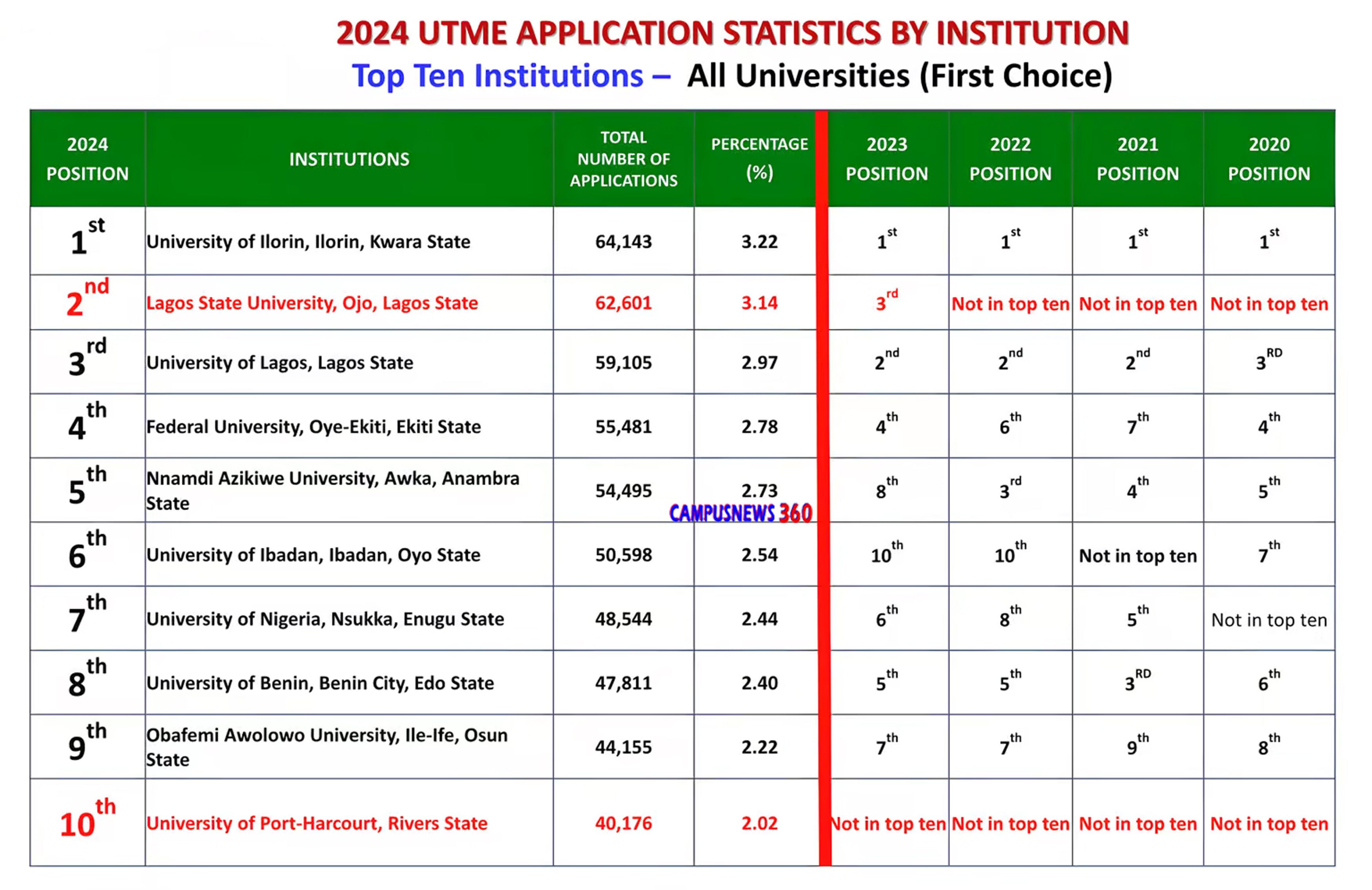Click the red applications value '62,601'
Screen dimensions: 1372x890
(624, 303)
